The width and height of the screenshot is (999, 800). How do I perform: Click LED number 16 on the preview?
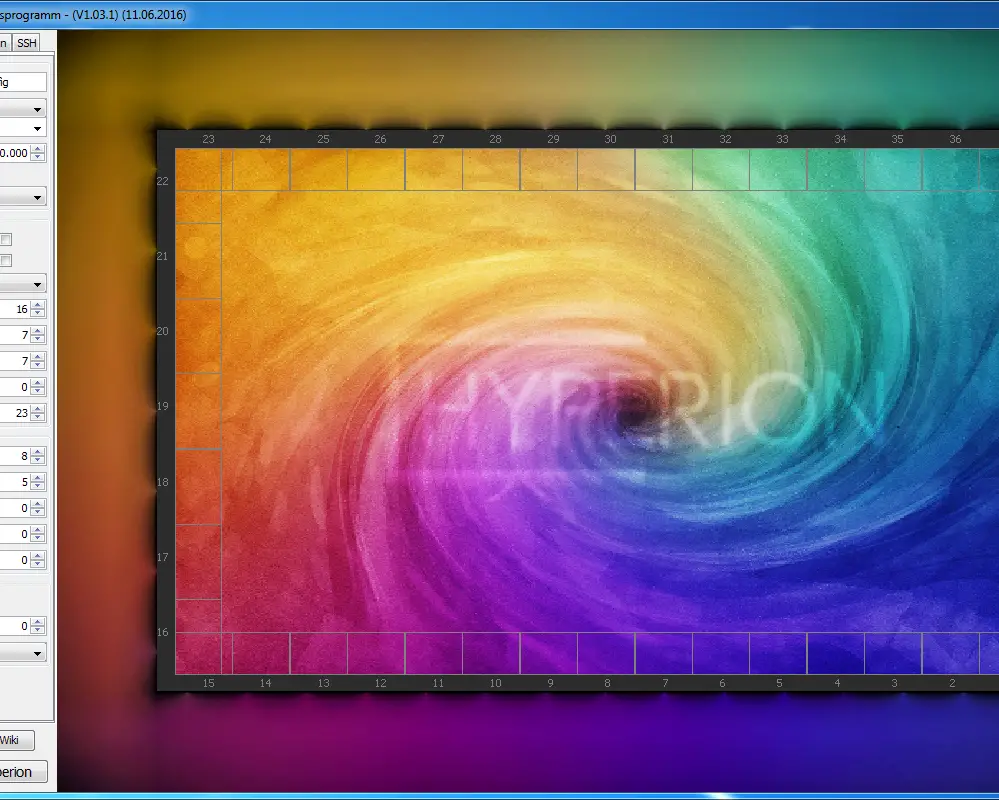click(162, 632)
